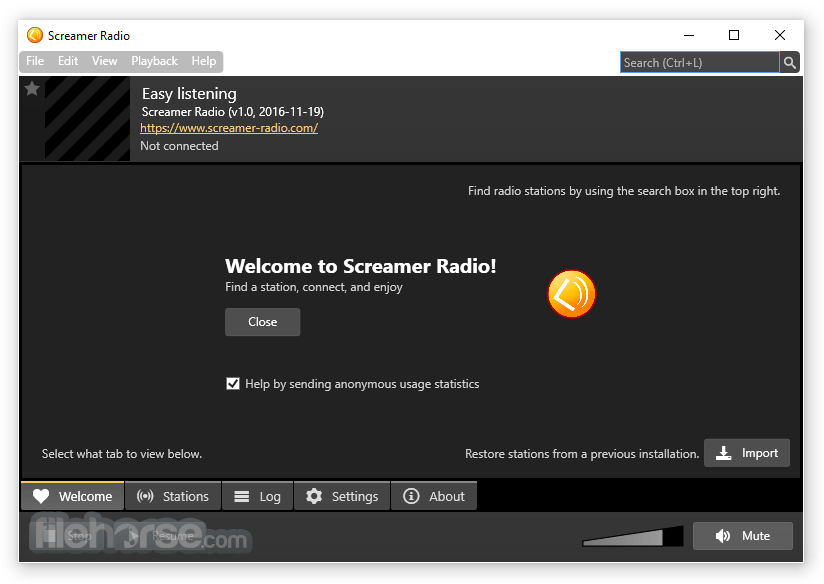The height and width of the screenshot is (584, 824).
Task: Click the Close button on welcome panel
Action: [x=263, y=322]
